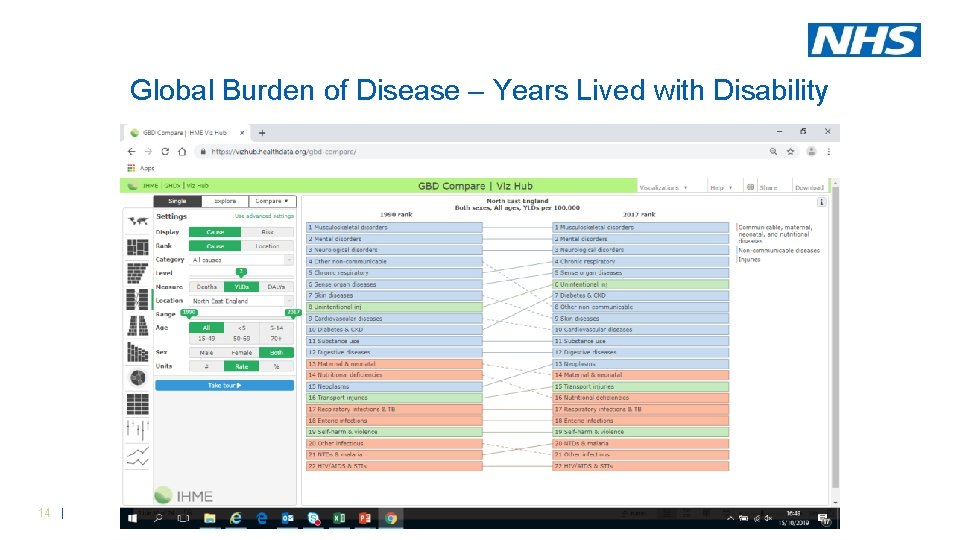Click the info icon above the chart
Screen dimensions: 960x540
pyautogui.click(x=822, y=202)
